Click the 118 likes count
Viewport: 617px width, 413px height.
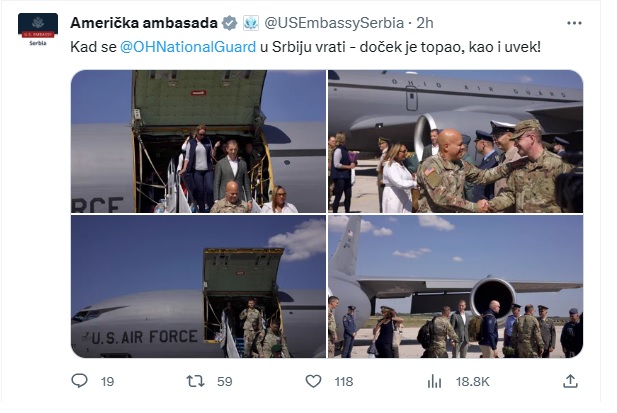coord(344,382)
